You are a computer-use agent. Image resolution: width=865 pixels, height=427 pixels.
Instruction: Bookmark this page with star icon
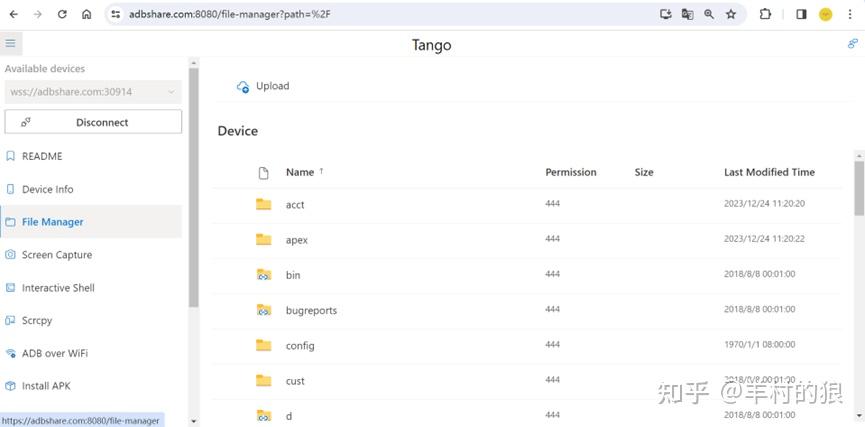coord(731,14)
